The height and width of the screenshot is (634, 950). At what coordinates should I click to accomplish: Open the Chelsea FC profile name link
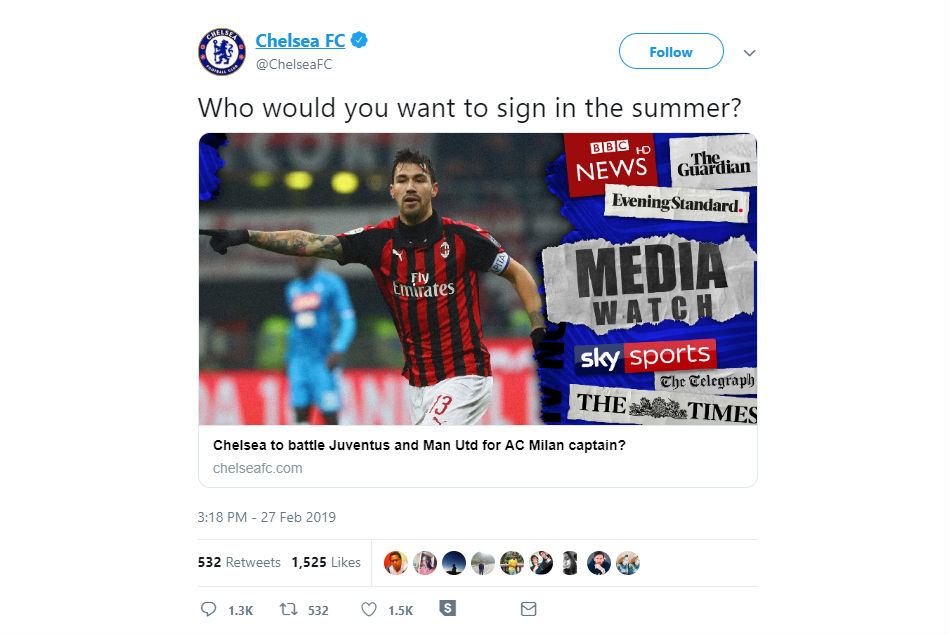300,41
